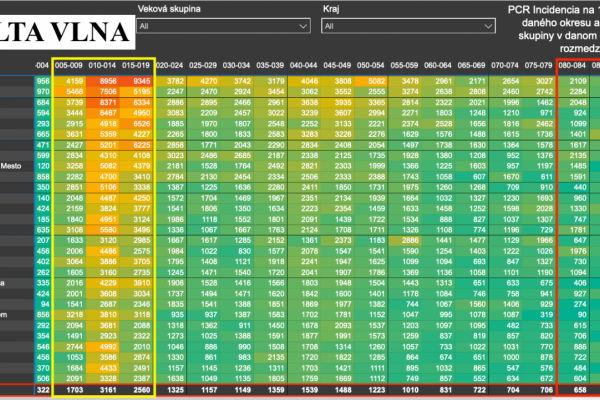Select the 075-079 column header
This screenshot has height=400, width=600.
[x=541, y=65]
